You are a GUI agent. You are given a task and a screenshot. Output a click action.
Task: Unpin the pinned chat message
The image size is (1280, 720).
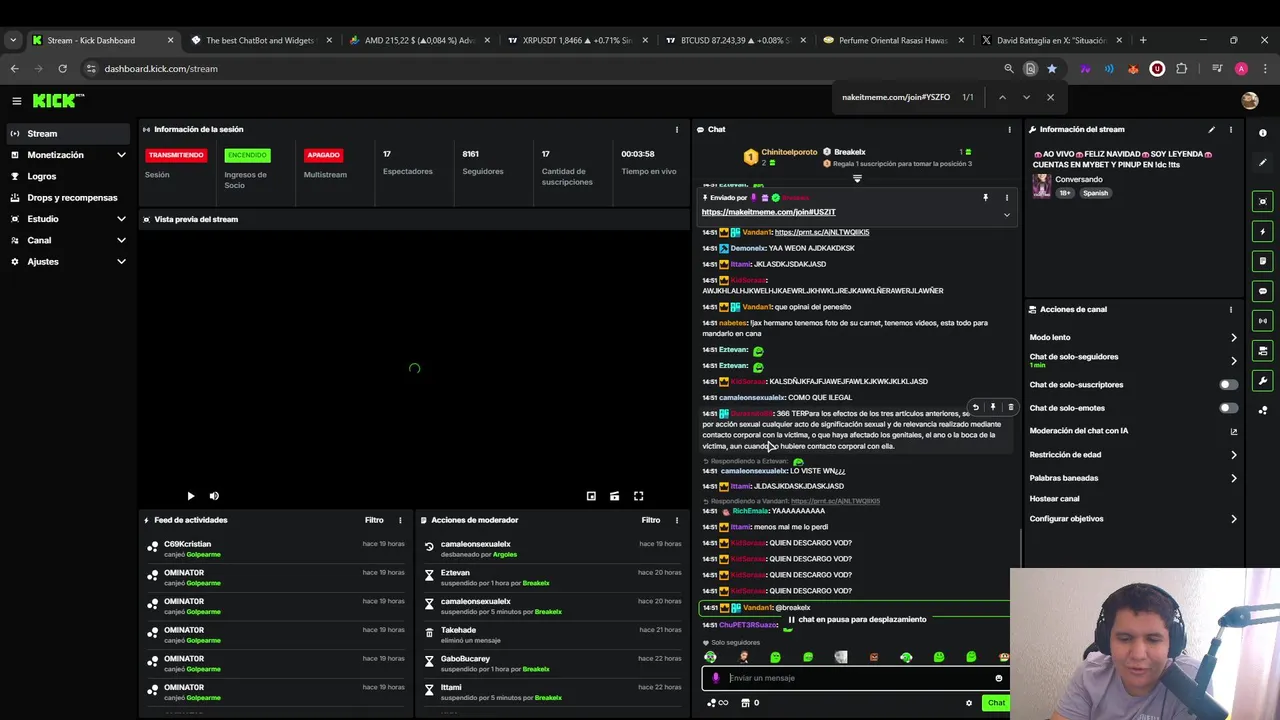[x=985, y=198]
